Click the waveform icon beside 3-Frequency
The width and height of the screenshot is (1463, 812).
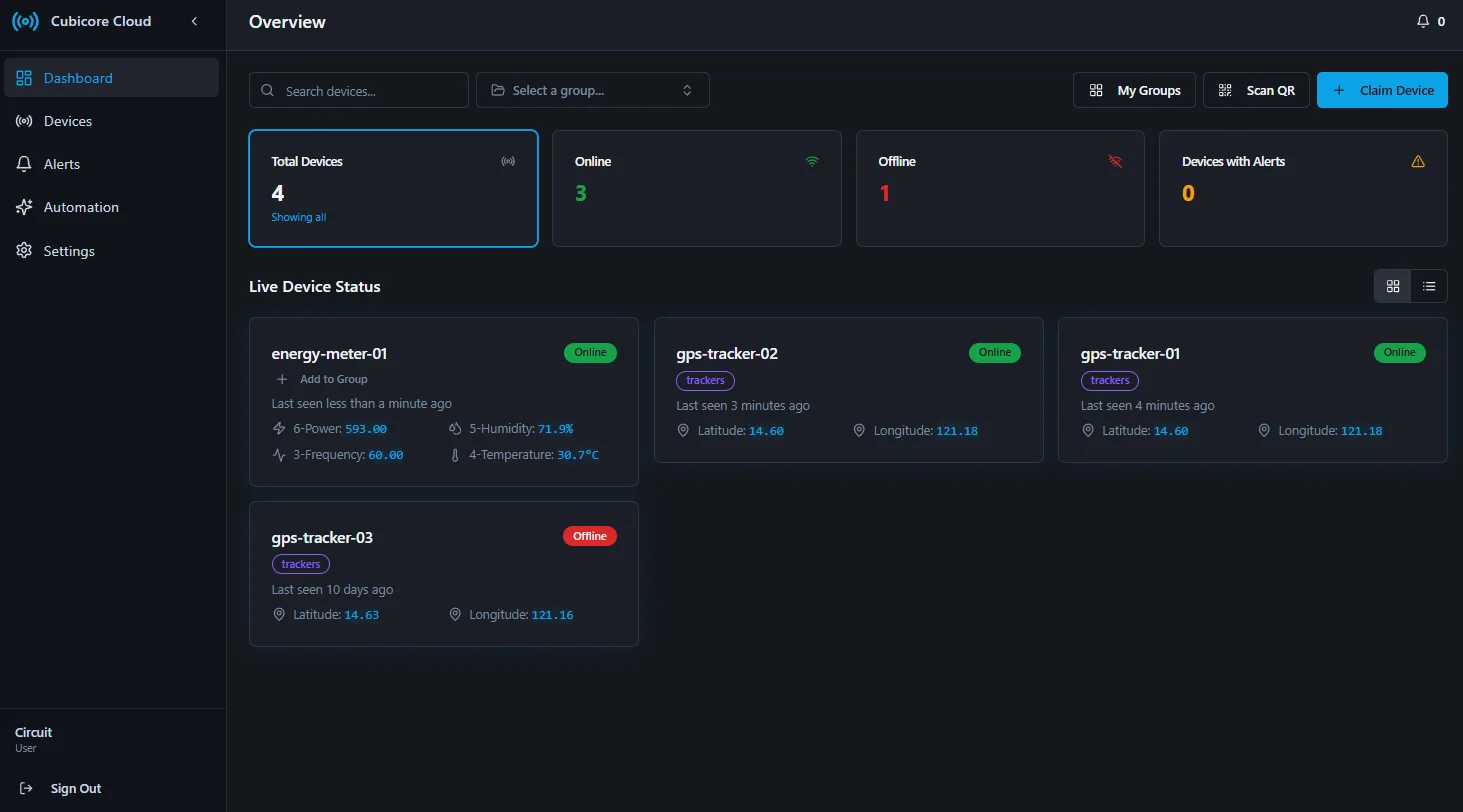[280, 455]
